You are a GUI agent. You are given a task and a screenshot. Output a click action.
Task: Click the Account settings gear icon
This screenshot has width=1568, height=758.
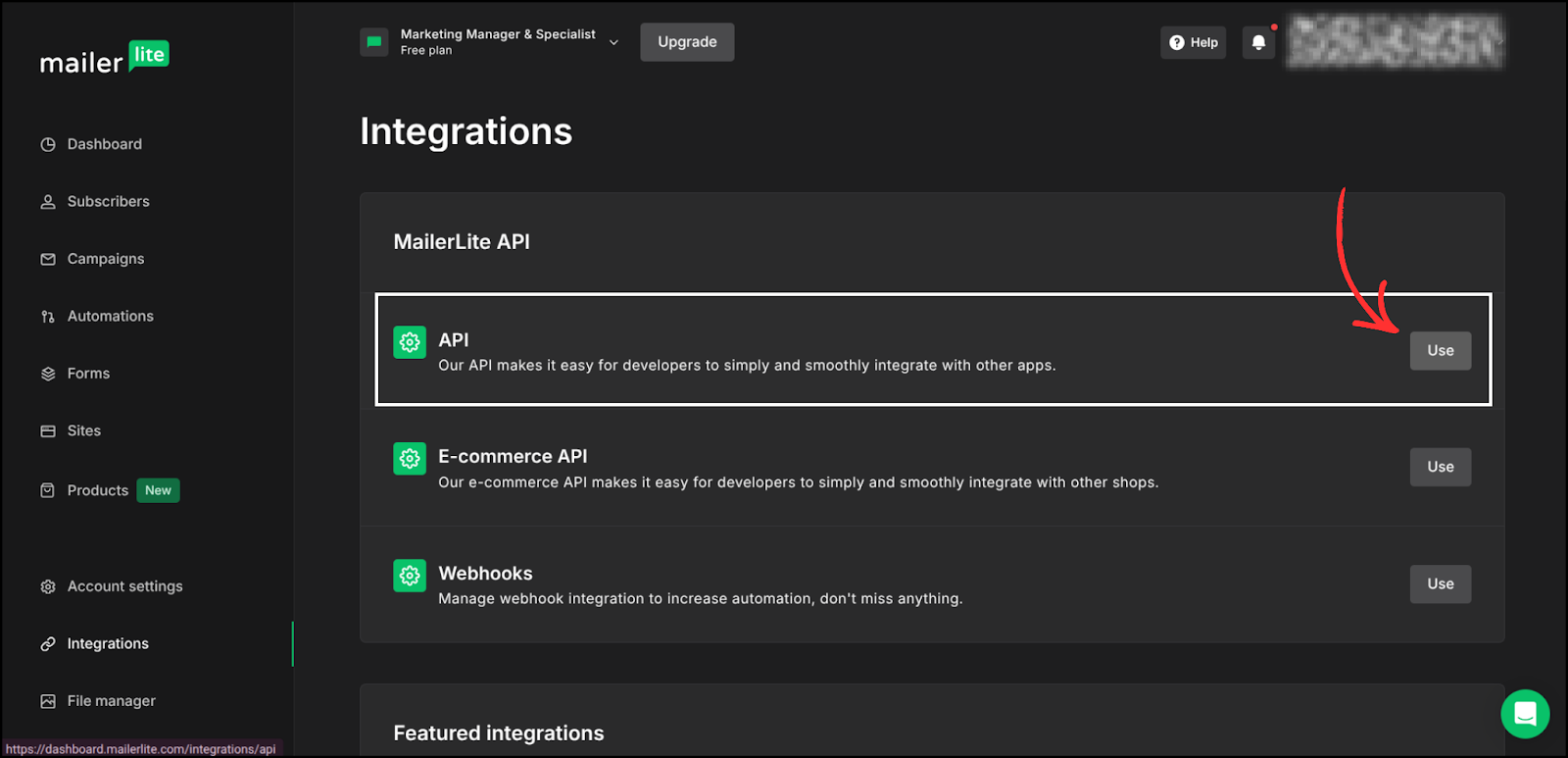coord(48,586)
